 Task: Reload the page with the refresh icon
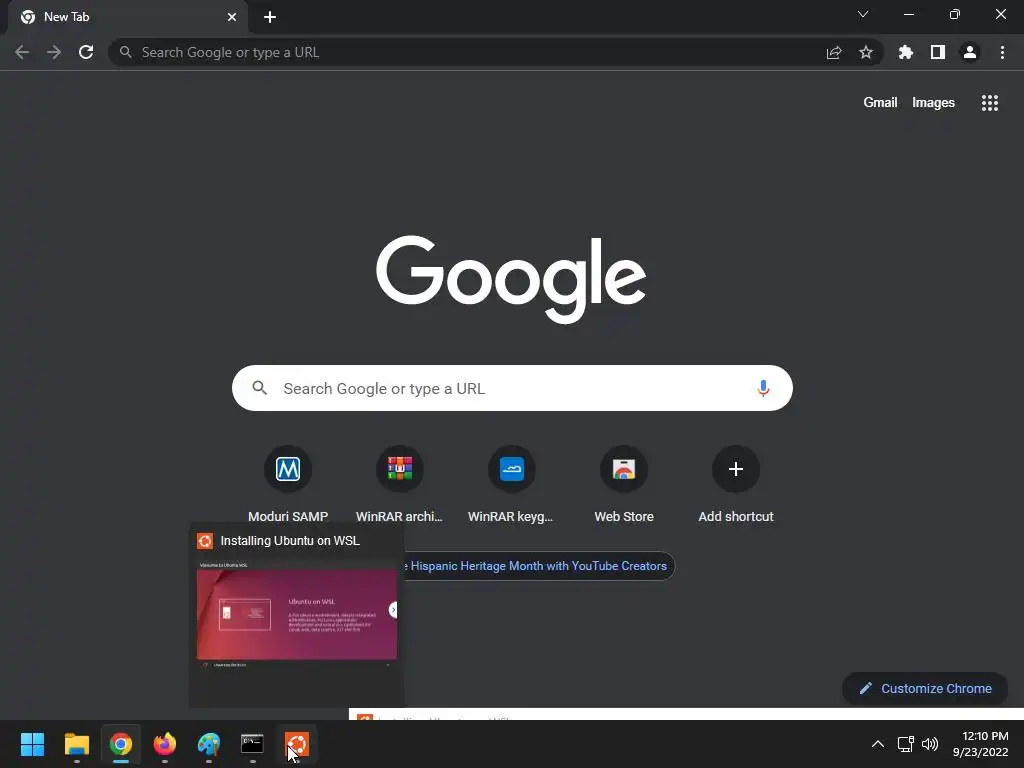click(x=86, y=52)
